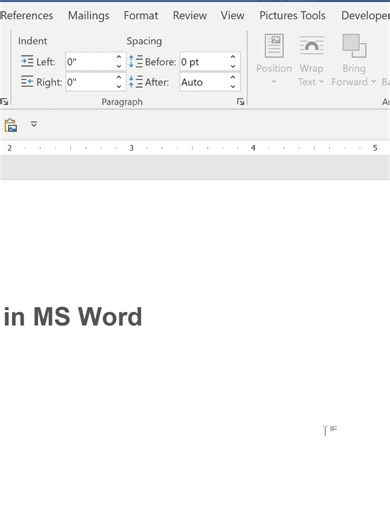Click the horizontal ruler at mark 3
This screenshot has height=520, width=390.
(131, 148)
